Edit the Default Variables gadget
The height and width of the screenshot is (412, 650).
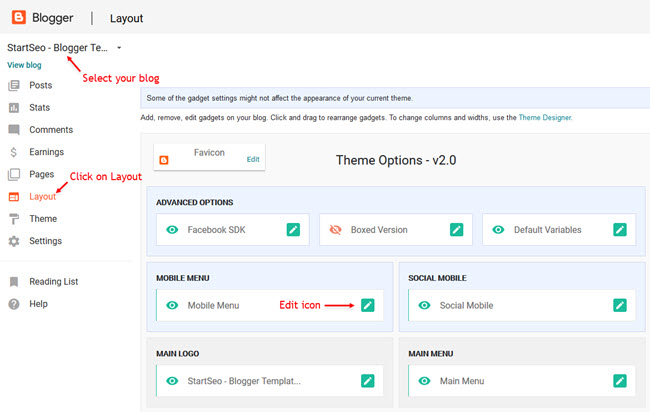coord(620,230)
